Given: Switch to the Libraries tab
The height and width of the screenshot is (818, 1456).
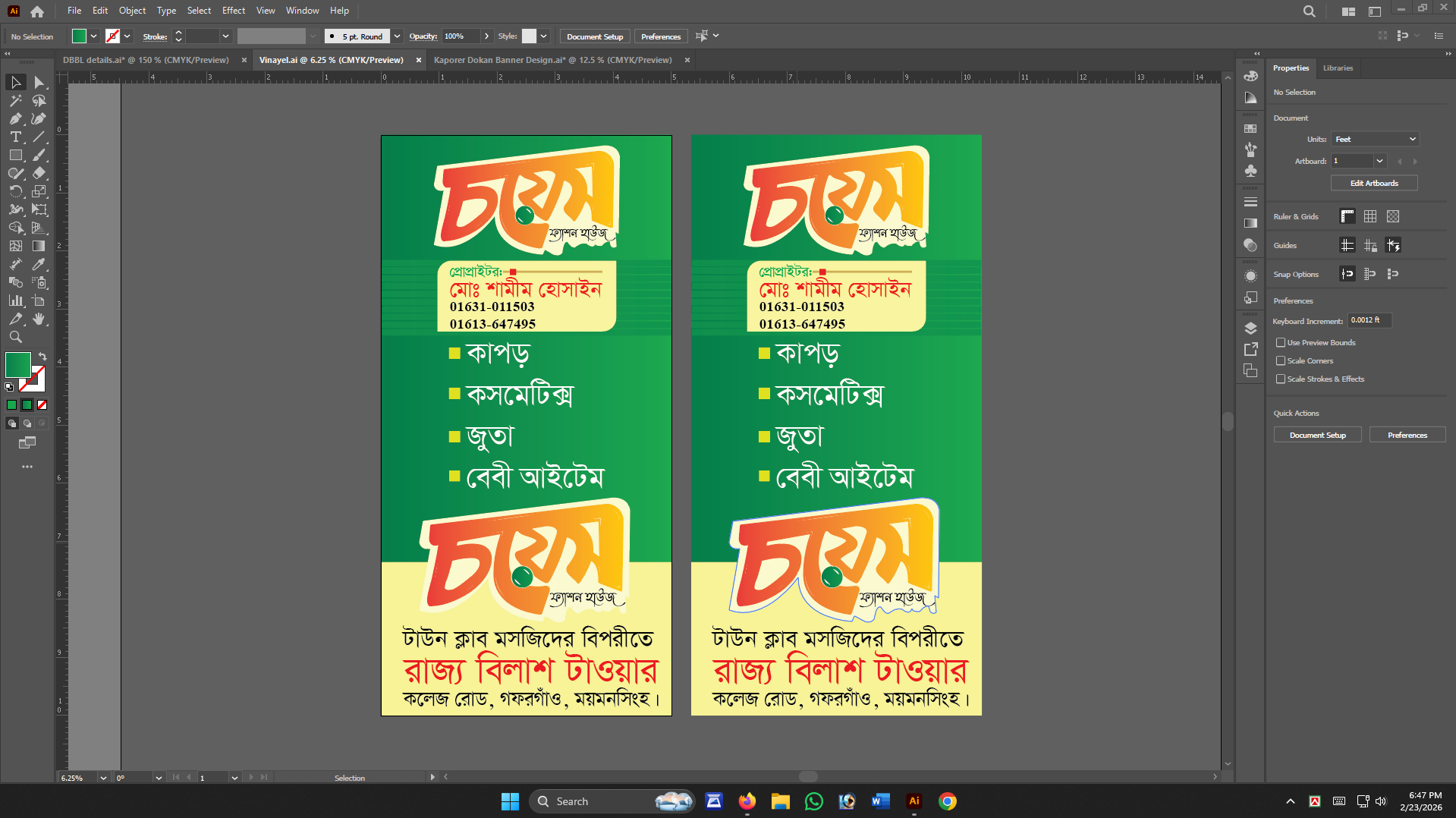Looking at the screenshot, I should tap(1338, 68).
